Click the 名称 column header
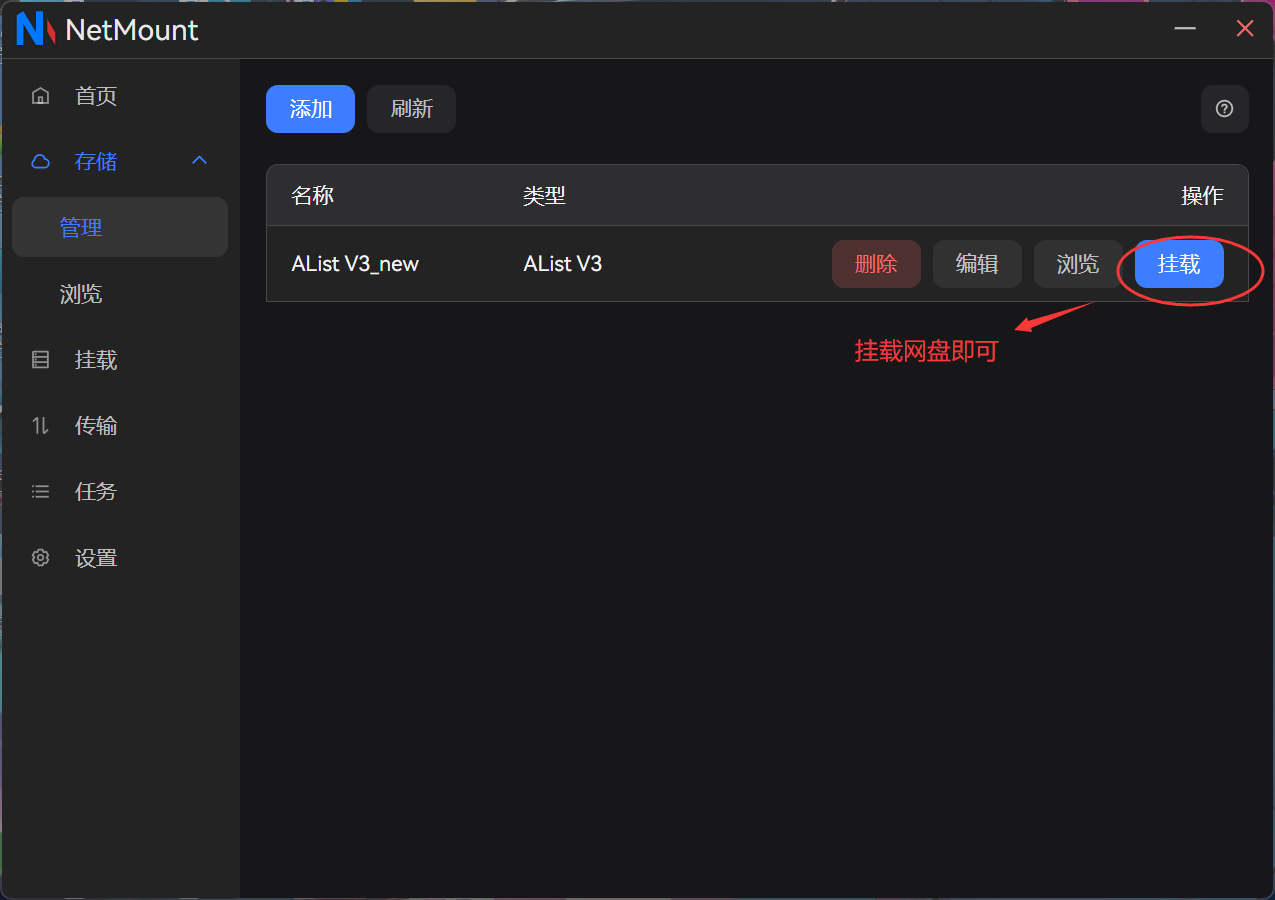1275x900 pixels. (313, 196)
